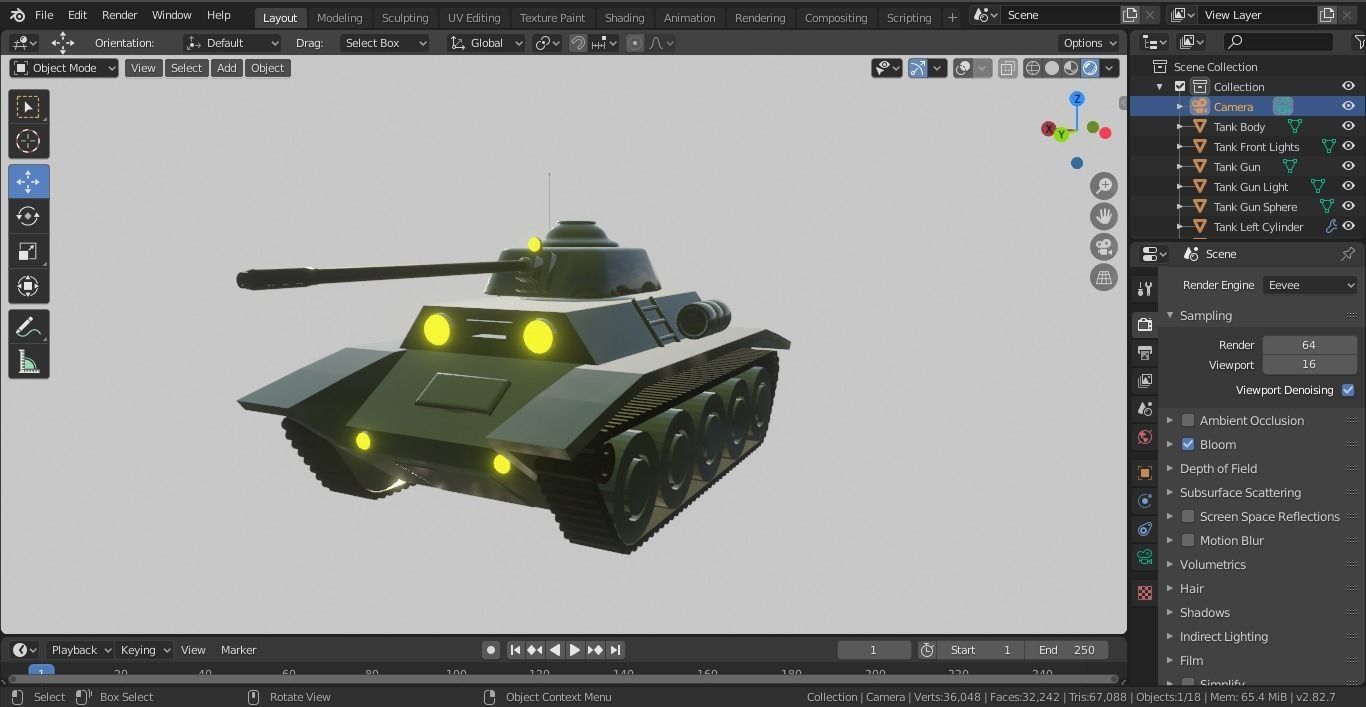
Task: Select the Transform tool
Action: pyautogui.click(x=28, y=286)
